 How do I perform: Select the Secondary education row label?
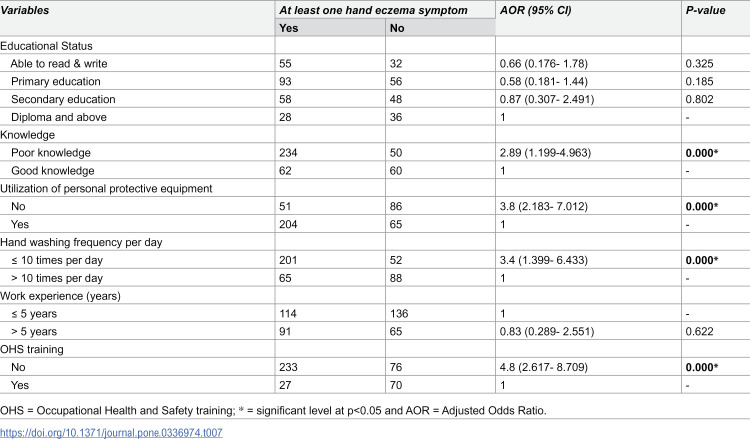63,99
